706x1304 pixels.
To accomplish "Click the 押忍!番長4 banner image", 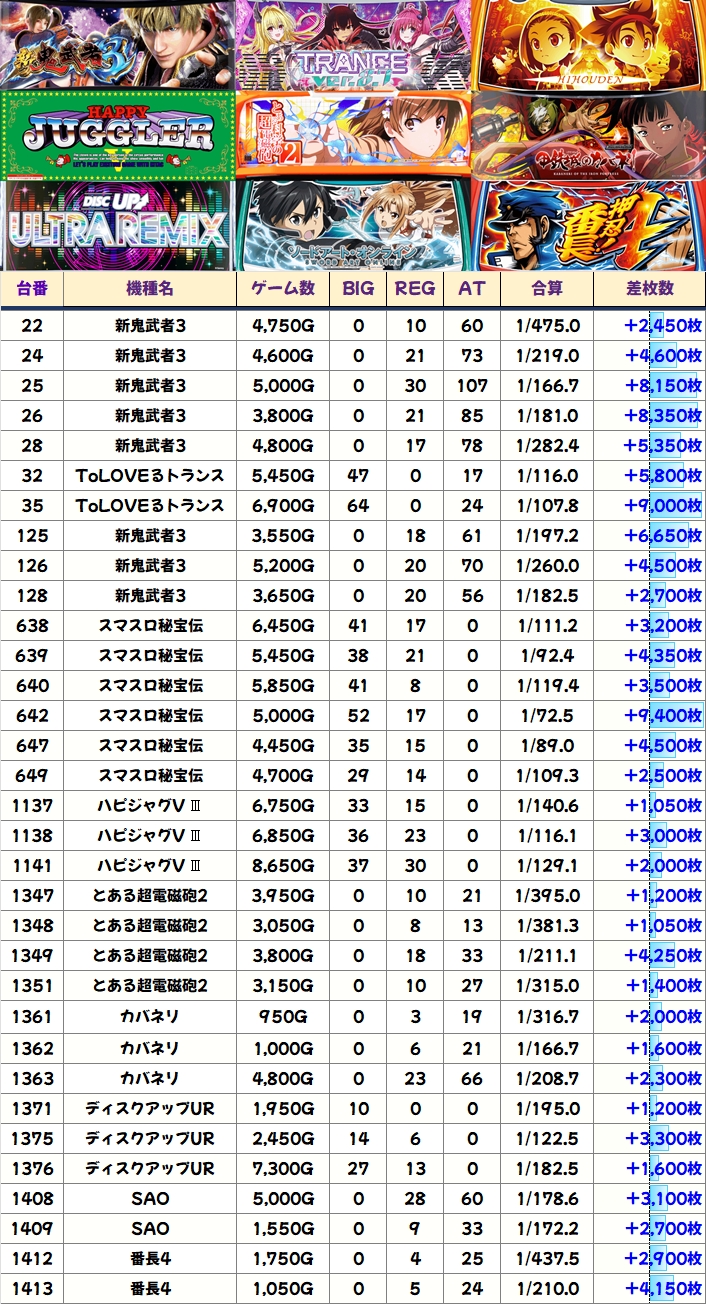I will [588, 225].
